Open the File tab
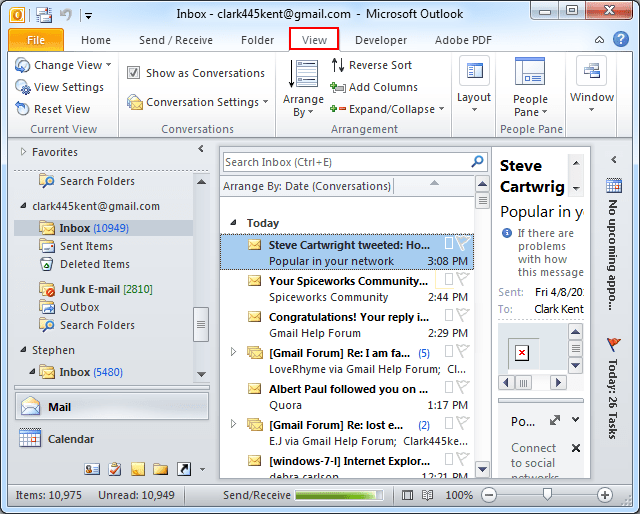 (x=36, y=40)
